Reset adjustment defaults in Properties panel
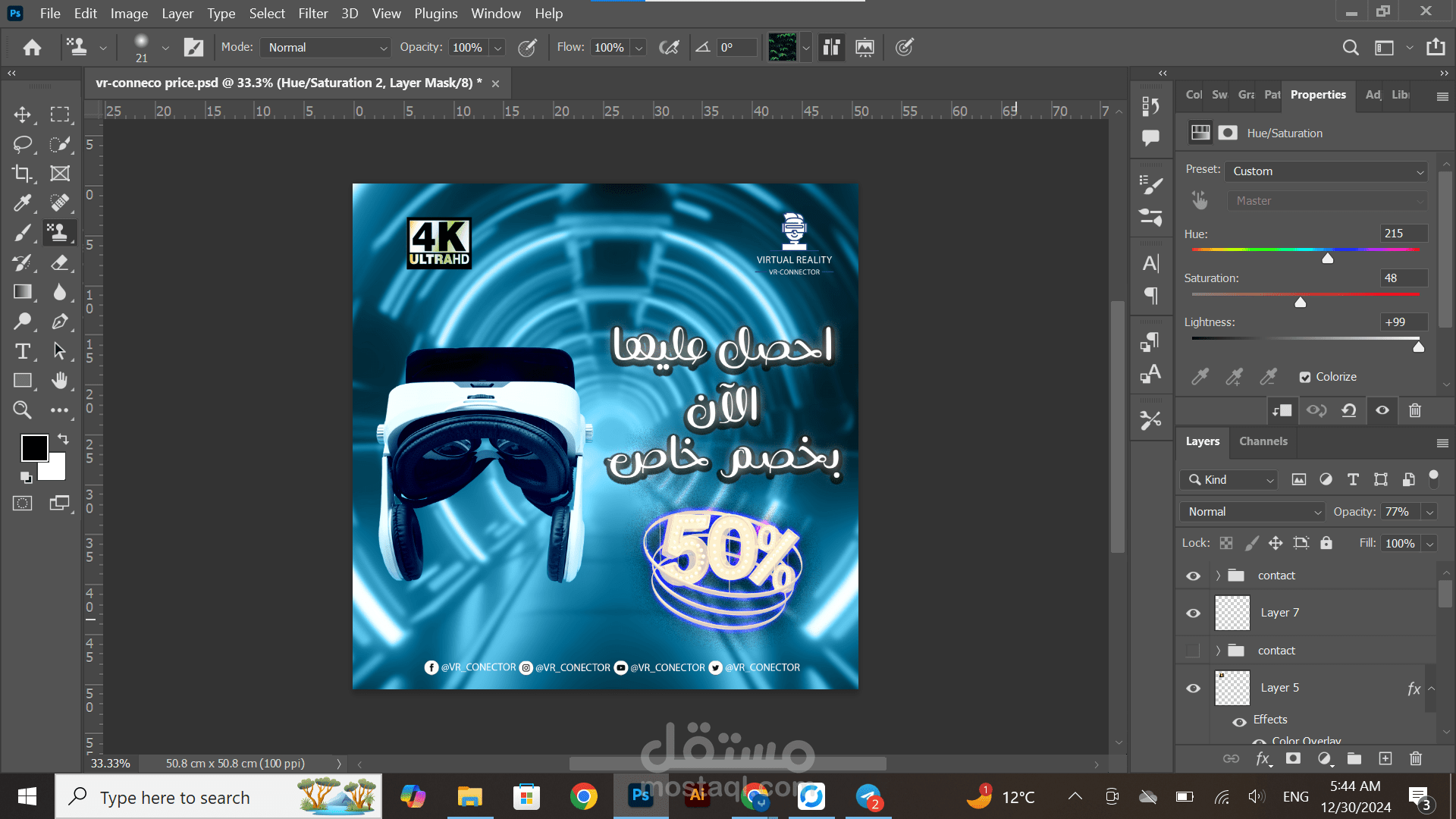The width and height of the screenshot is (1456, 819). click(1348, 410)
